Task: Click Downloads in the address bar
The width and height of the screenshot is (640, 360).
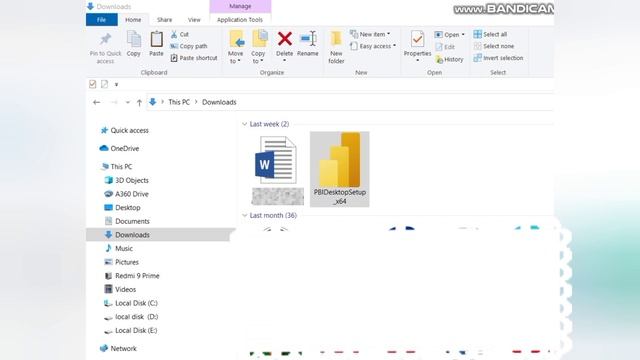Action: 219,102
